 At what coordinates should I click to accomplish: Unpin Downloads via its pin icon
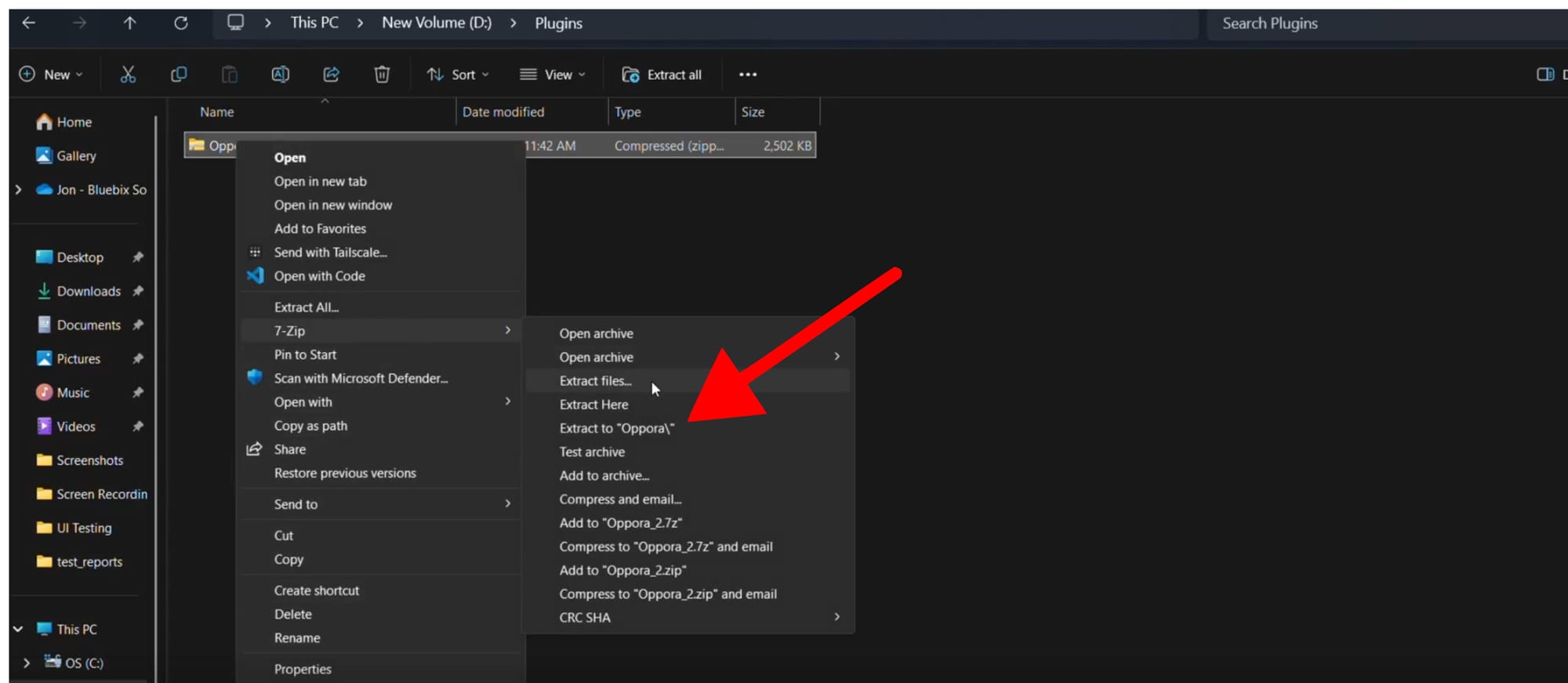point(138,291)
